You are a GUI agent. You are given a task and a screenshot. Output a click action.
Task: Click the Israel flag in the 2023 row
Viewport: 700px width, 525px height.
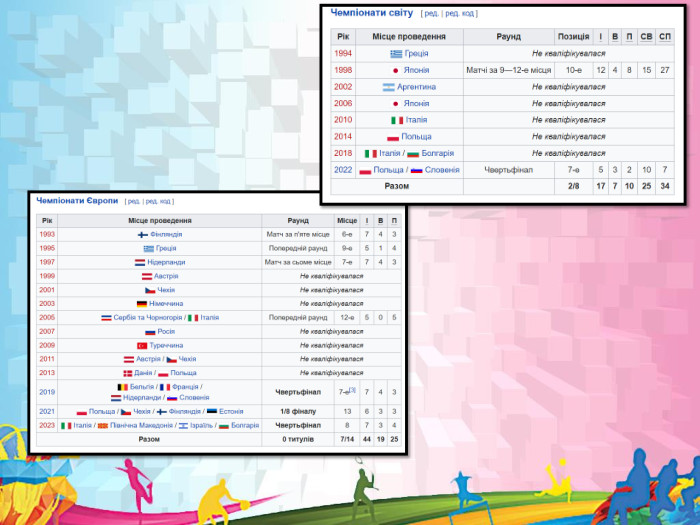click(x=182, y=425)
